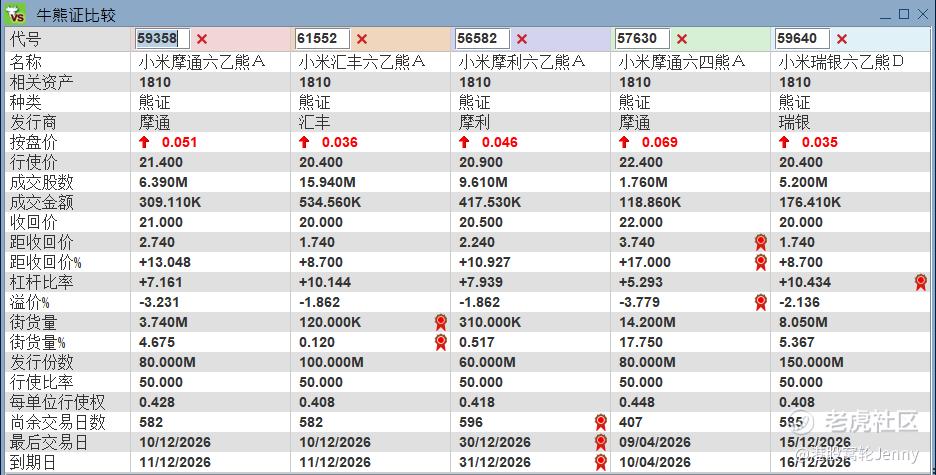Screen dimensions: 936x475
Task: Click the issue size 150.000M
Action: [811, 362]
